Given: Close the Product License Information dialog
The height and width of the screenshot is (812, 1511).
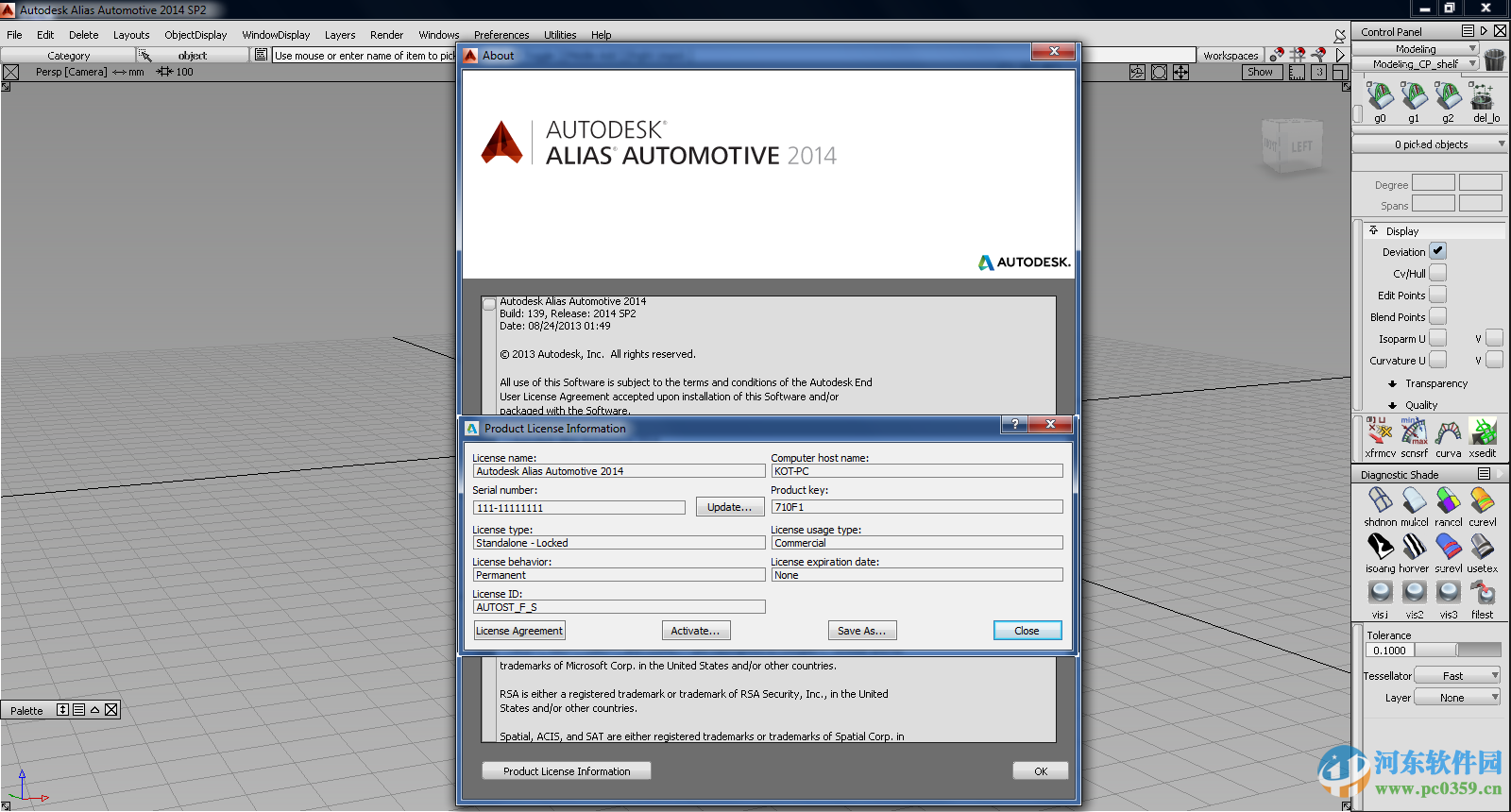Looking at the screenshot, I should 1027,631.
